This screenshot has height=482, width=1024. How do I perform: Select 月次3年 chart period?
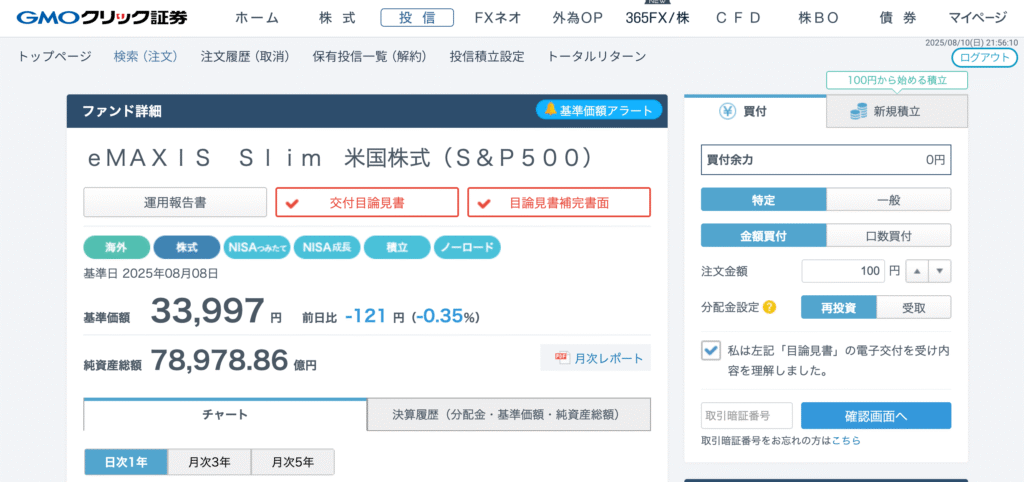coord(210,462)
